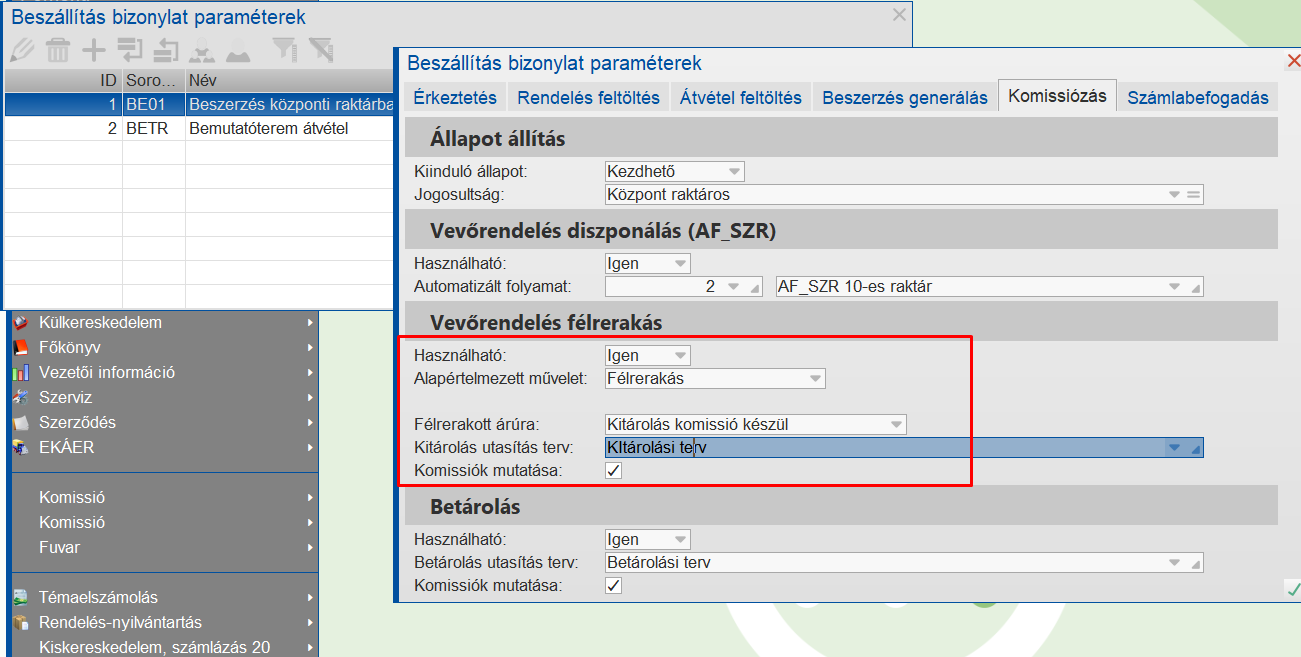Open the Alapértelmezett művelet dropdown
The height and width of the screenshot is (657, 1301).
(816, 379)
